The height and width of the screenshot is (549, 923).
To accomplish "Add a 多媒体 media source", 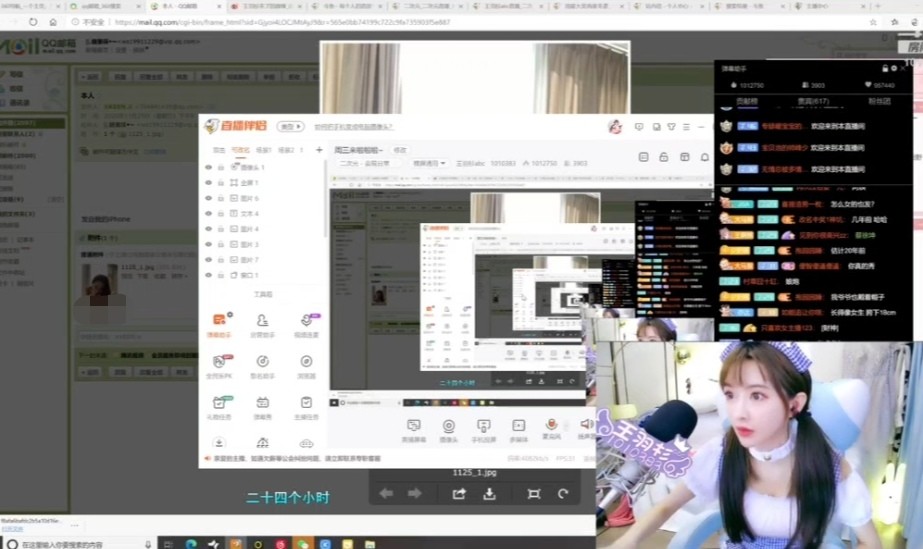I will click(518, 431).
